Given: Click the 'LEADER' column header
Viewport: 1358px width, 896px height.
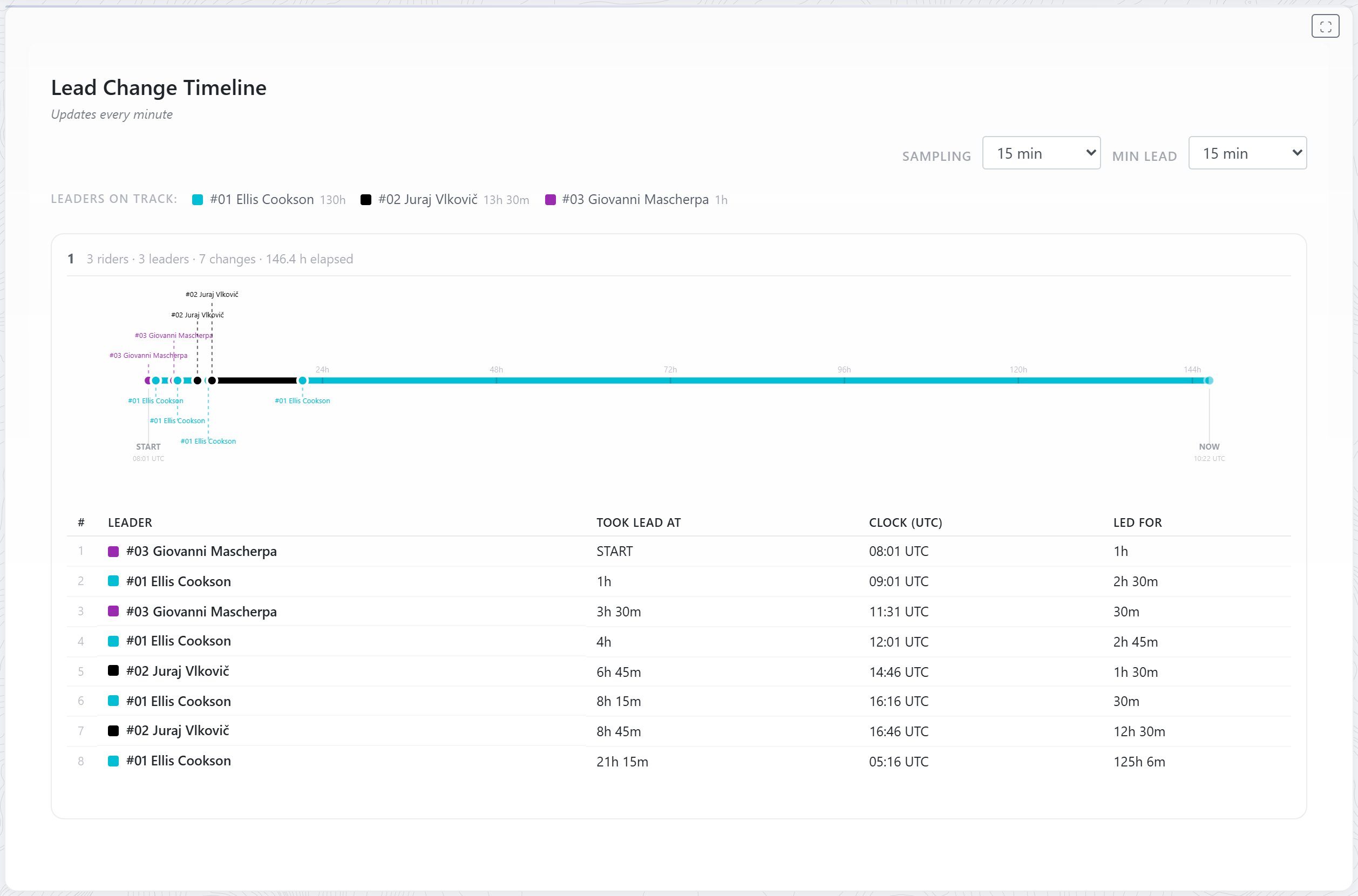Looking at the screenshot, I should (130, 523).
